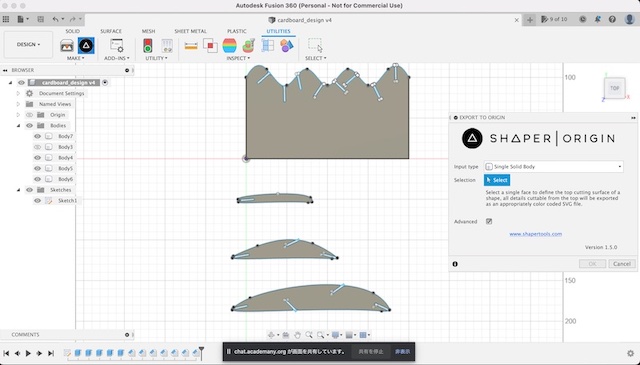Click the Select window tool icon
This screenshot has height=365, width=640.
(315, 45)
